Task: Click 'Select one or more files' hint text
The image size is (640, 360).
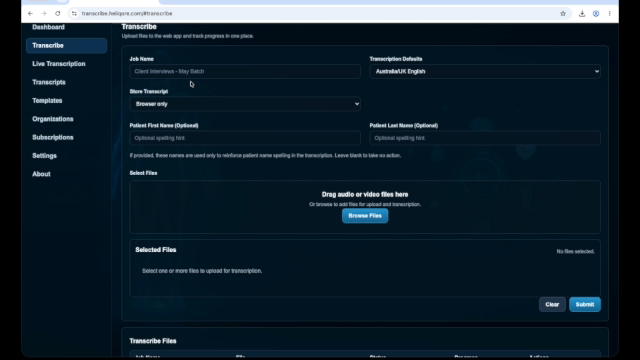Action: (x=202, y=271)
